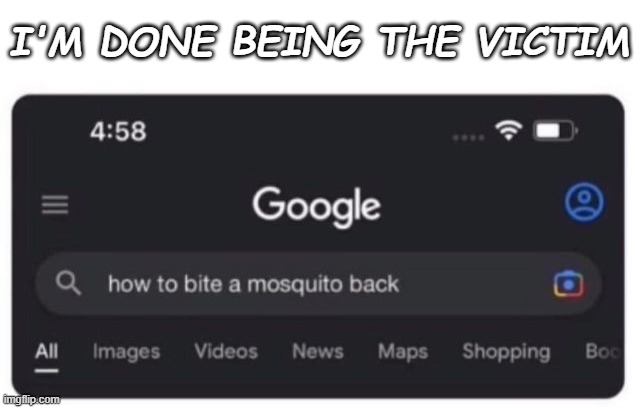Open the News tab

coord(318,351)
